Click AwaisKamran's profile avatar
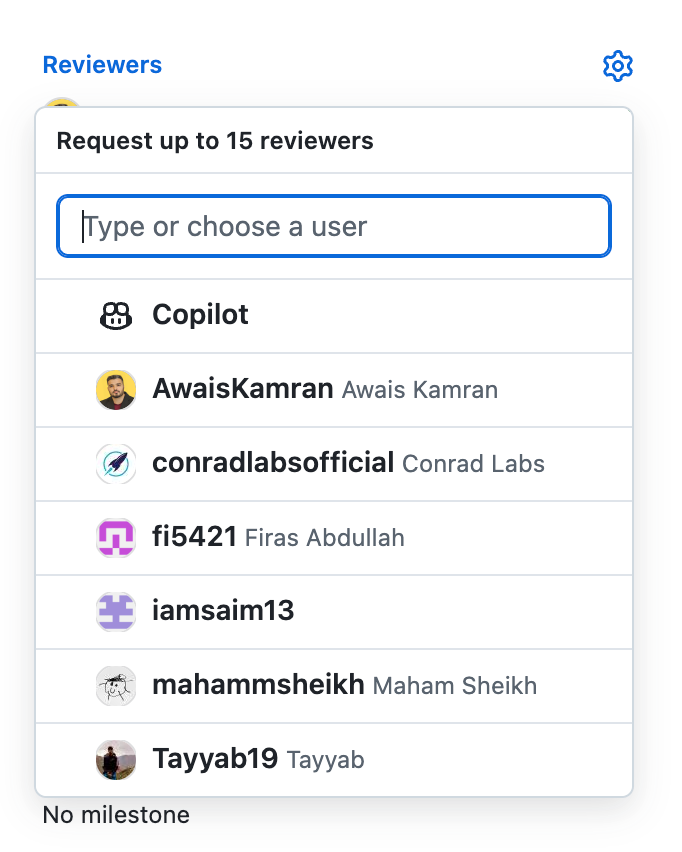This screenshot has height=852, width=682. (116, 390)
